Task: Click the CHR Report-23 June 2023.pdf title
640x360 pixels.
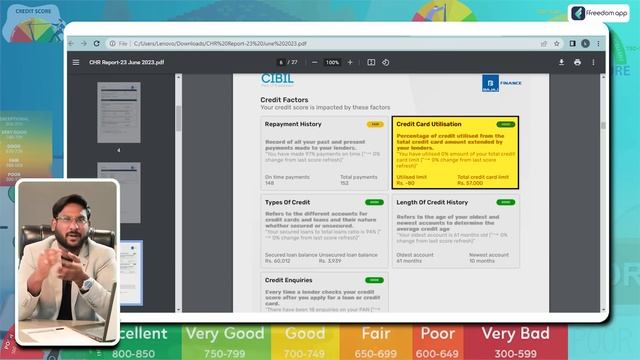Action: [127, 62]
